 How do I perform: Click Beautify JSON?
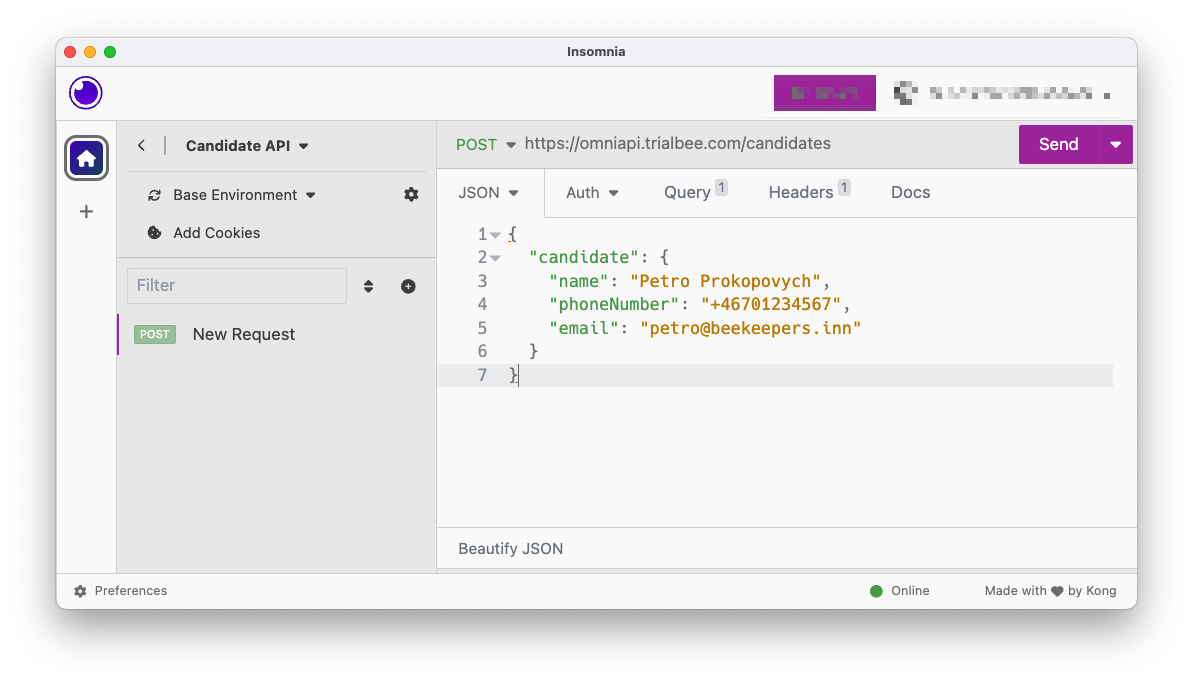coord(510,548)
